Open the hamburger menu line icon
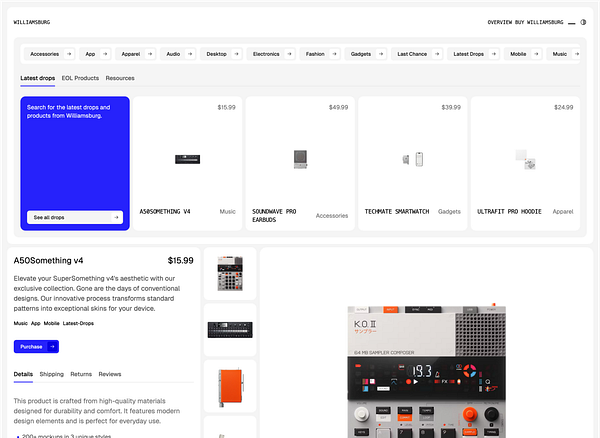The image size is (600, 438). pos(572,23)
